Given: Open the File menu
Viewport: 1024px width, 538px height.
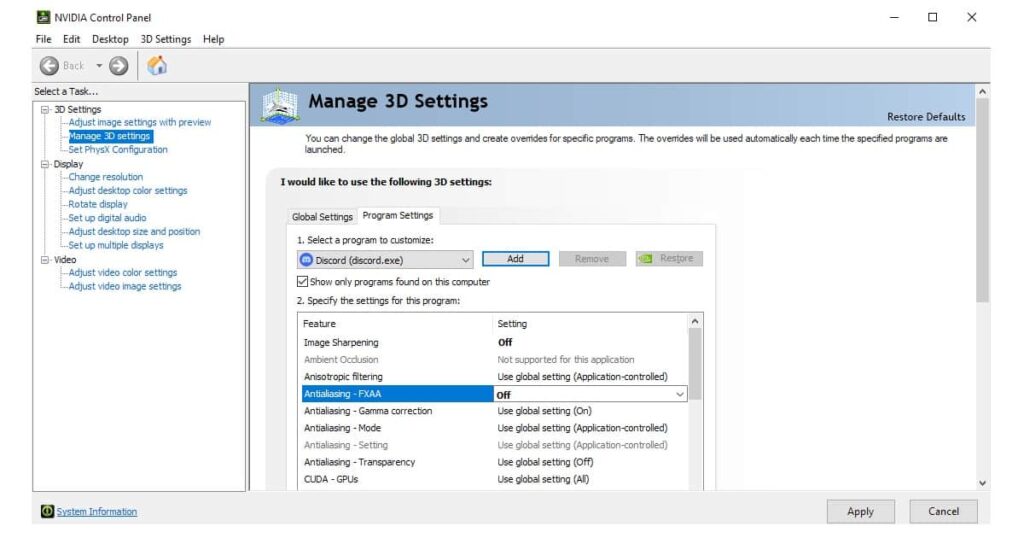Looking at the screenshot, I should point(44,39).
